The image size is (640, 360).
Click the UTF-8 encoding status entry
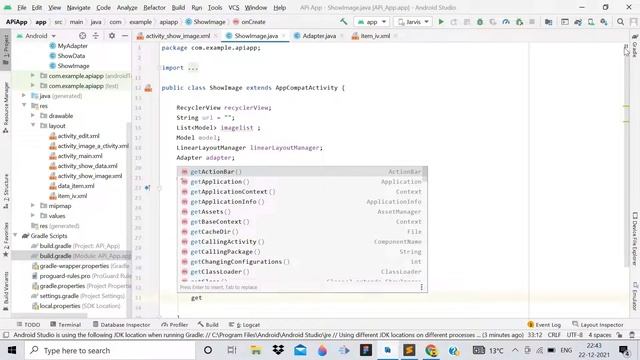(575, 335)
